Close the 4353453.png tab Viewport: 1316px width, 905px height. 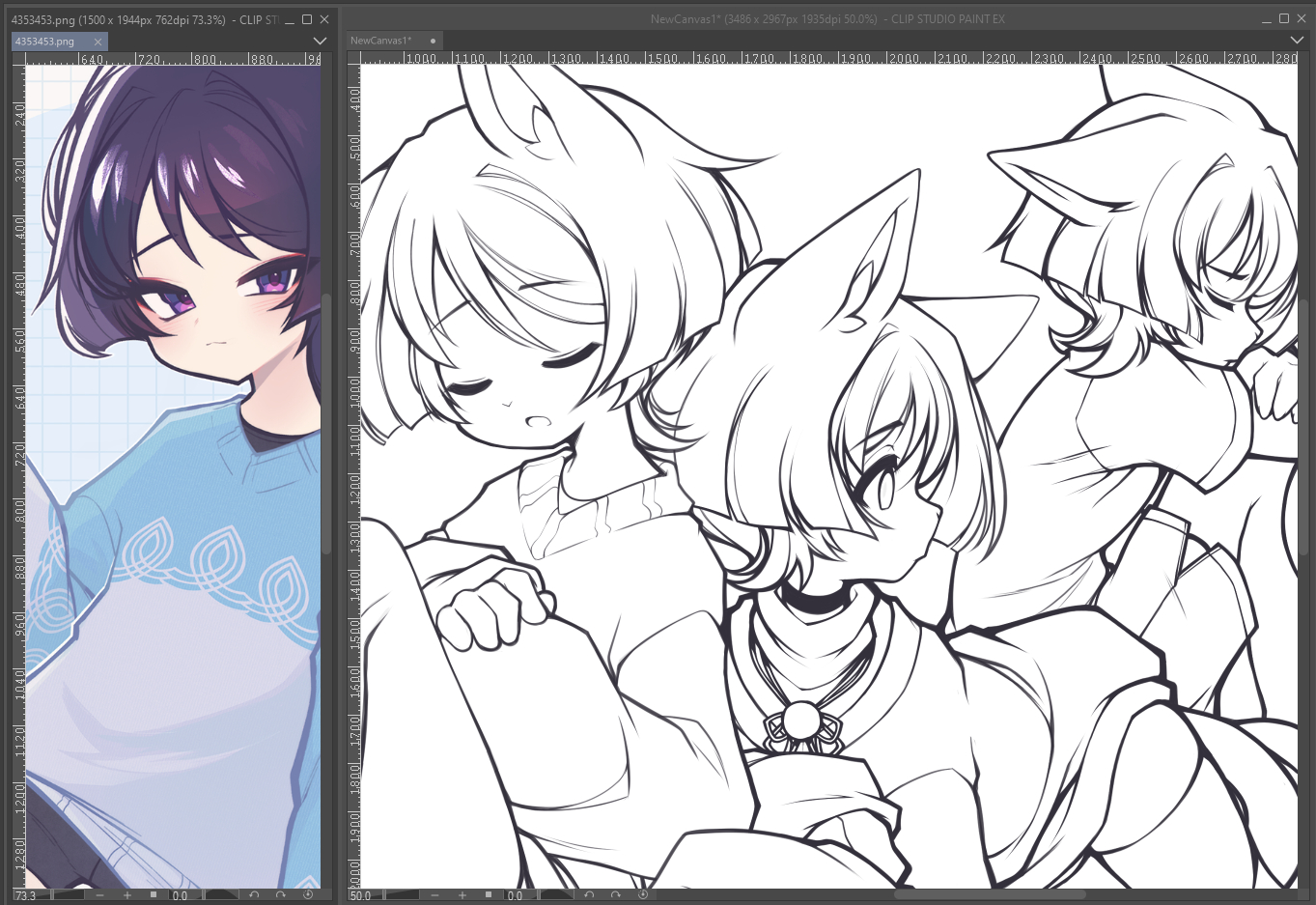(x=98, y=42)
